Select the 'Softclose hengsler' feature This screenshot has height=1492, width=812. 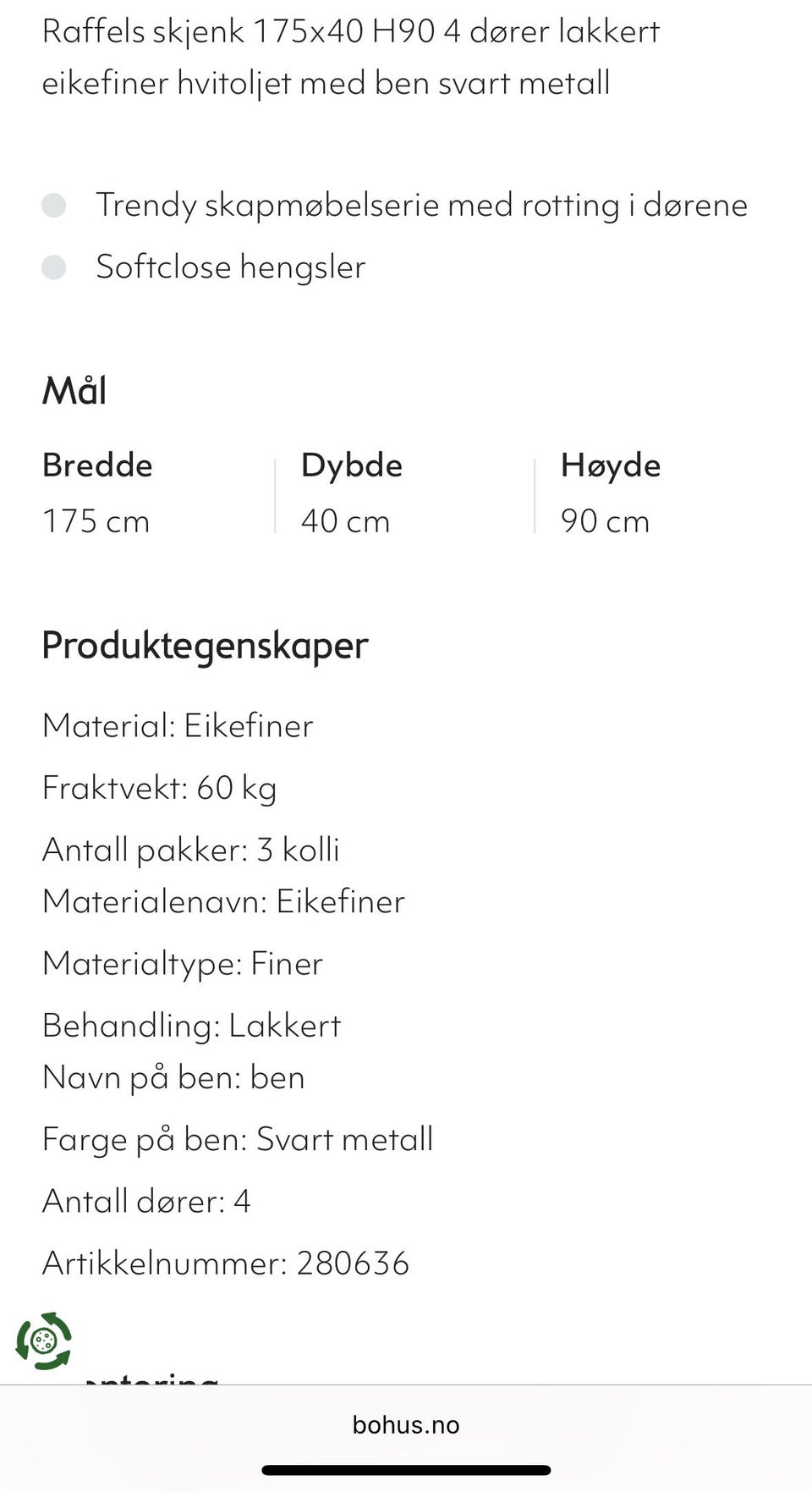click(x=232, y=268)
